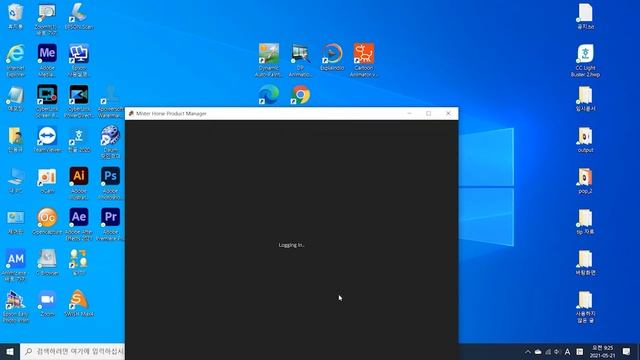The height and width of the screenshot is (360, 640).
Task: Show hidden system tray icons
Action: click(x=527, y=352)
